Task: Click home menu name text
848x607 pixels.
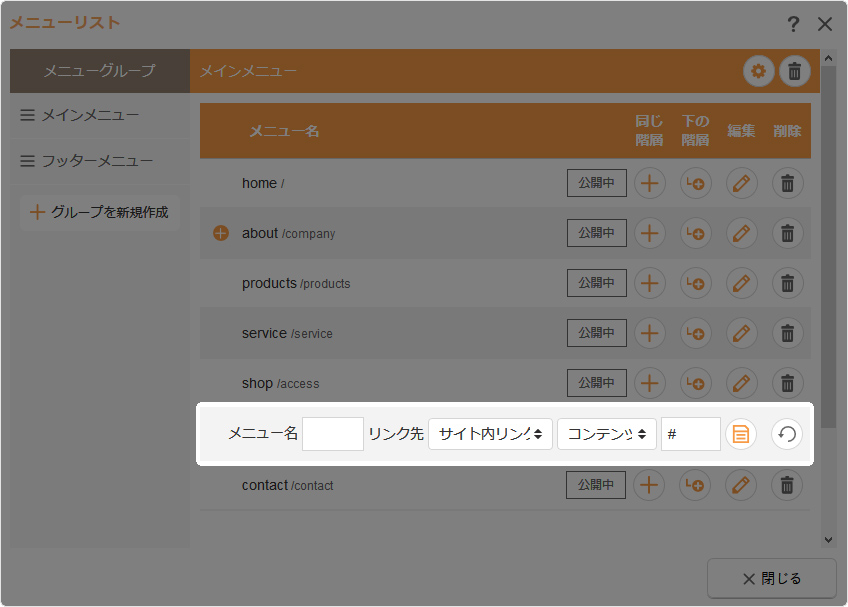Action: [259, 183]
